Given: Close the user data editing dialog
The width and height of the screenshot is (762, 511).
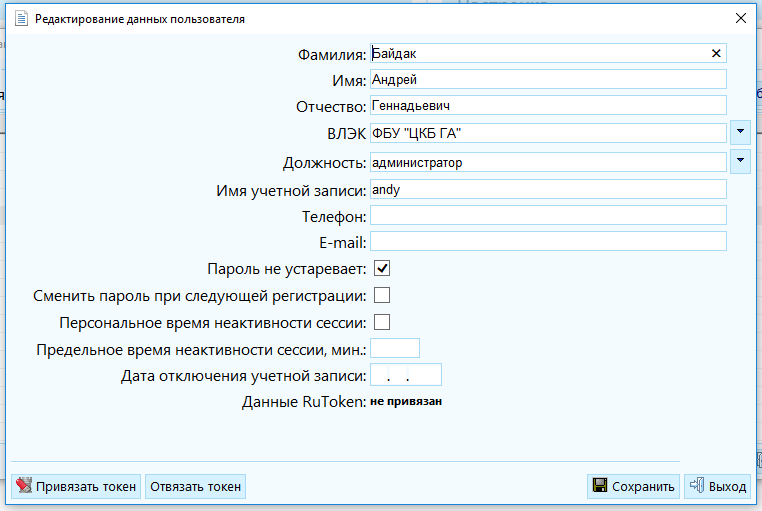Looking at the screenshot, I should pyautogui.click(x=741, y=18).
